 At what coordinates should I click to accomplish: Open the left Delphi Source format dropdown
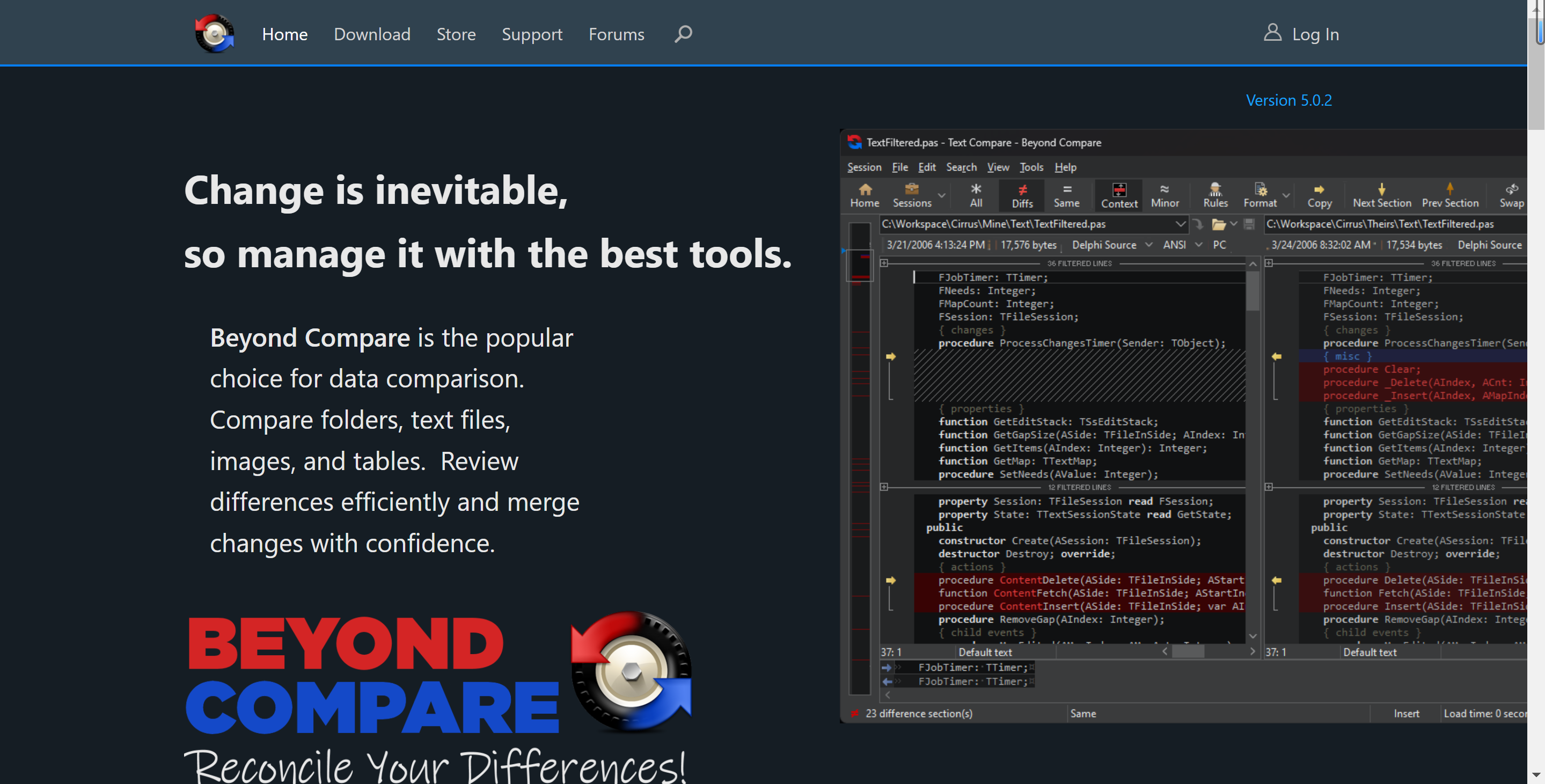(1148, 245)
